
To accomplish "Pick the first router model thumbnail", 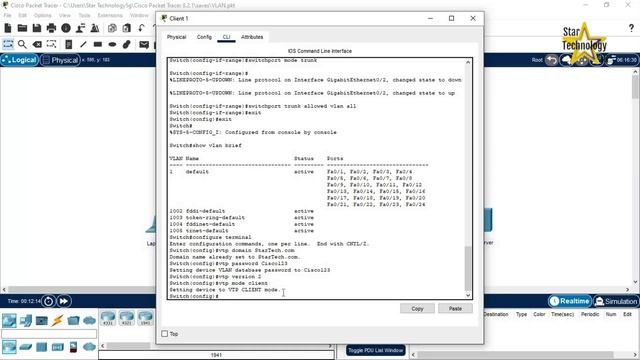I will point(108,318).
